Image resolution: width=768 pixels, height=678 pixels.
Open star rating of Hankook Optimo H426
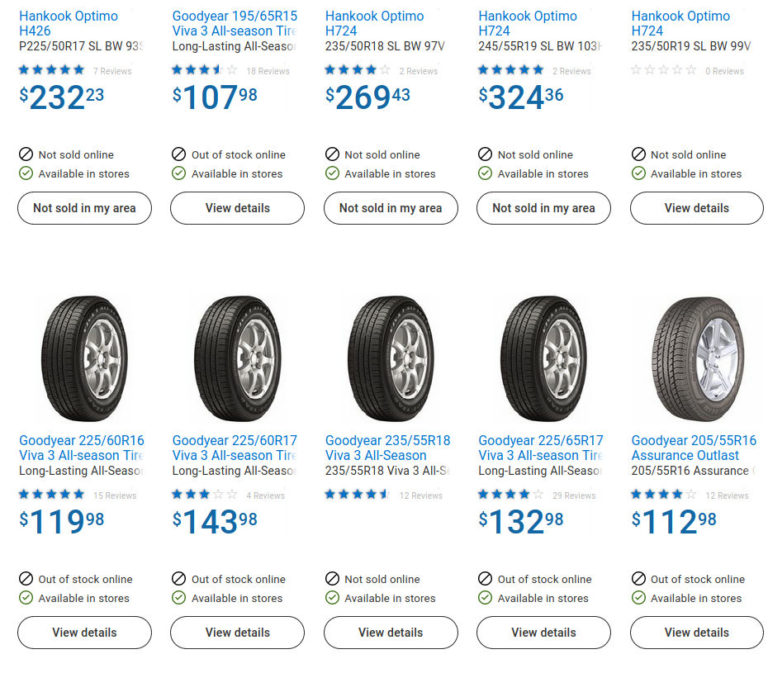click(51, 70)
